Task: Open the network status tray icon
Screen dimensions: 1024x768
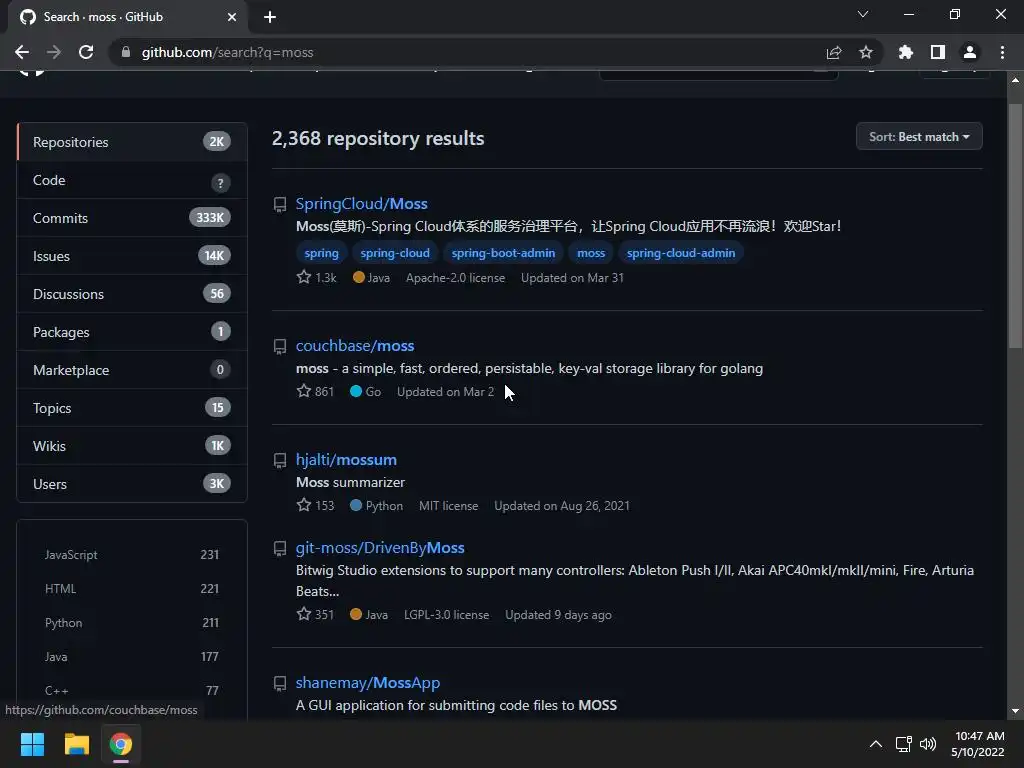Action: [x=903, y=744]
